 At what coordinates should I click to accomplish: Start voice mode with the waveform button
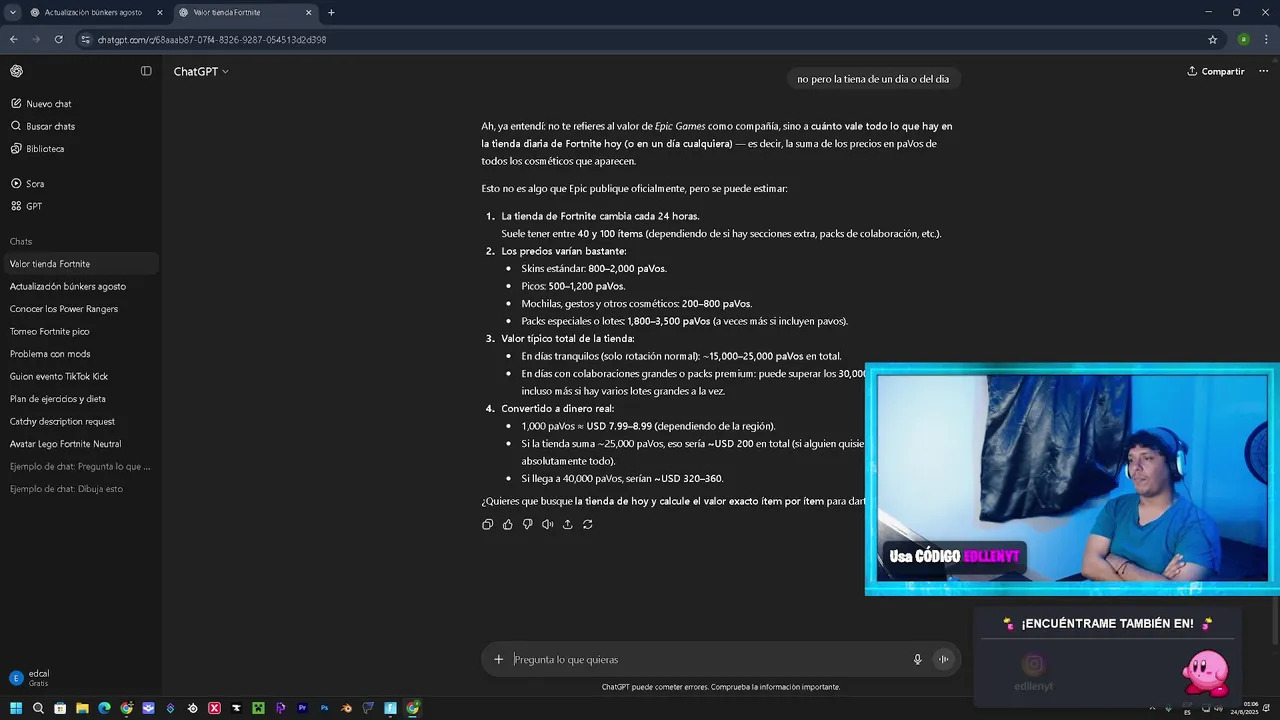(x=943, y=659)
